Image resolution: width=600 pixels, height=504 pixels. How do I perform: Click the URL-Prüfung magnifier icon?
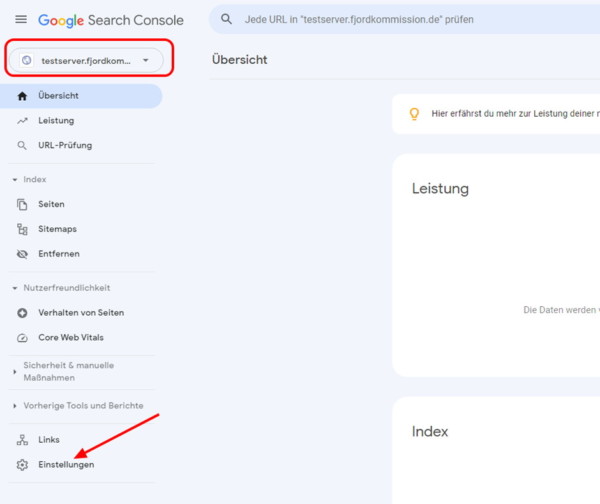(22, 145)
